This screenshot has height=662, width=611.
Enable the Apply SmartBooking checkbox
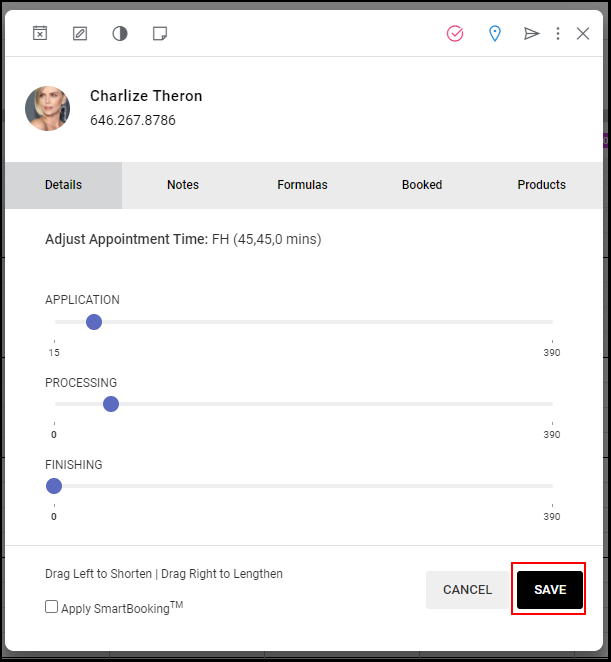[52, 607]
